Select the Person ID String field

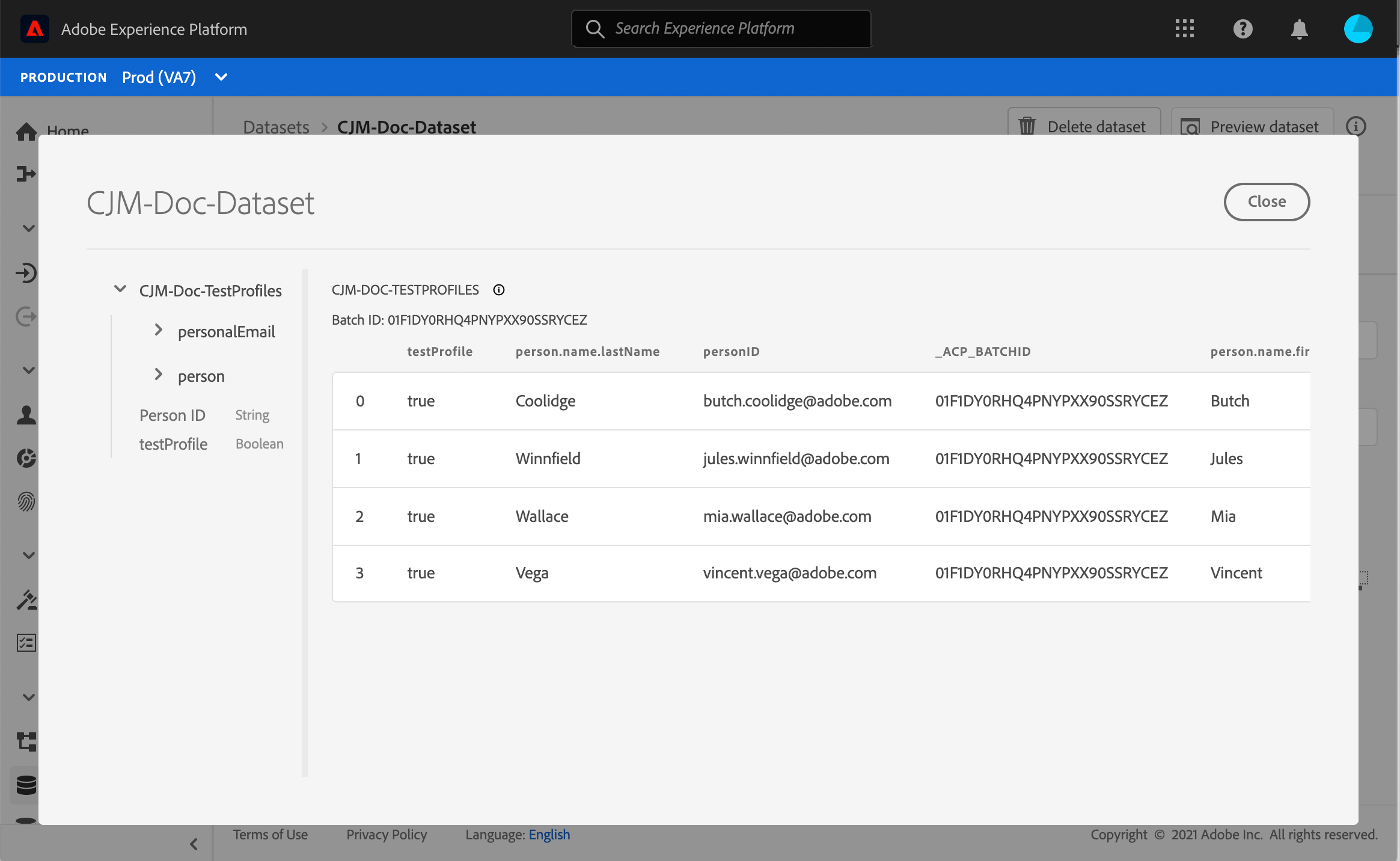point(172,415)
